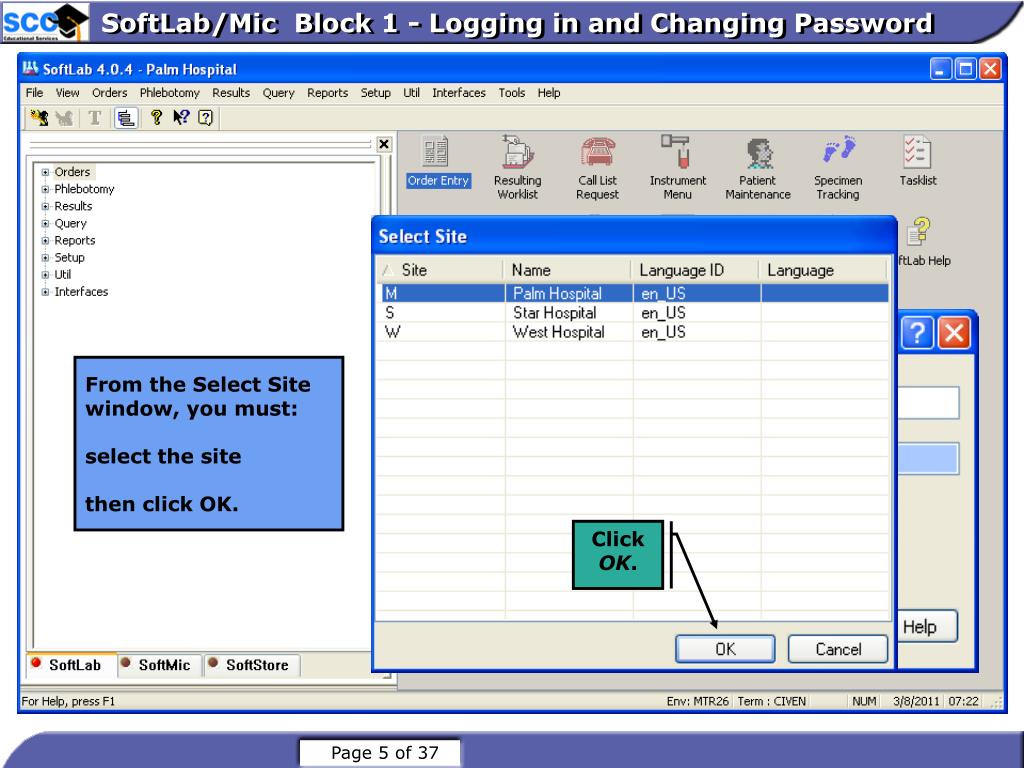The image size is (1024, 768).
Task: Click the grey letter T toolbar icon
Action: coord(95,118)
